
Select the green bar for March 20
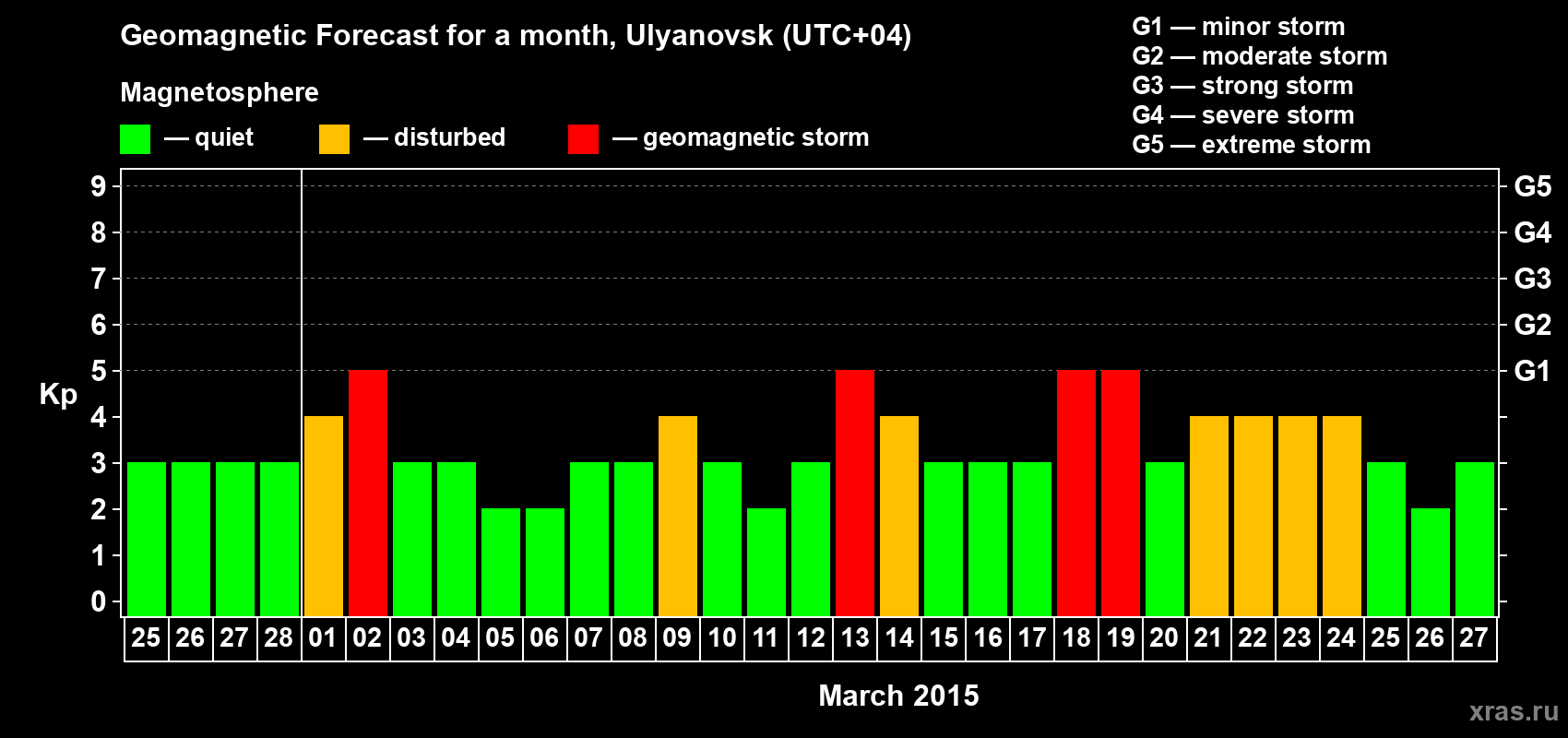point(1165,540)
